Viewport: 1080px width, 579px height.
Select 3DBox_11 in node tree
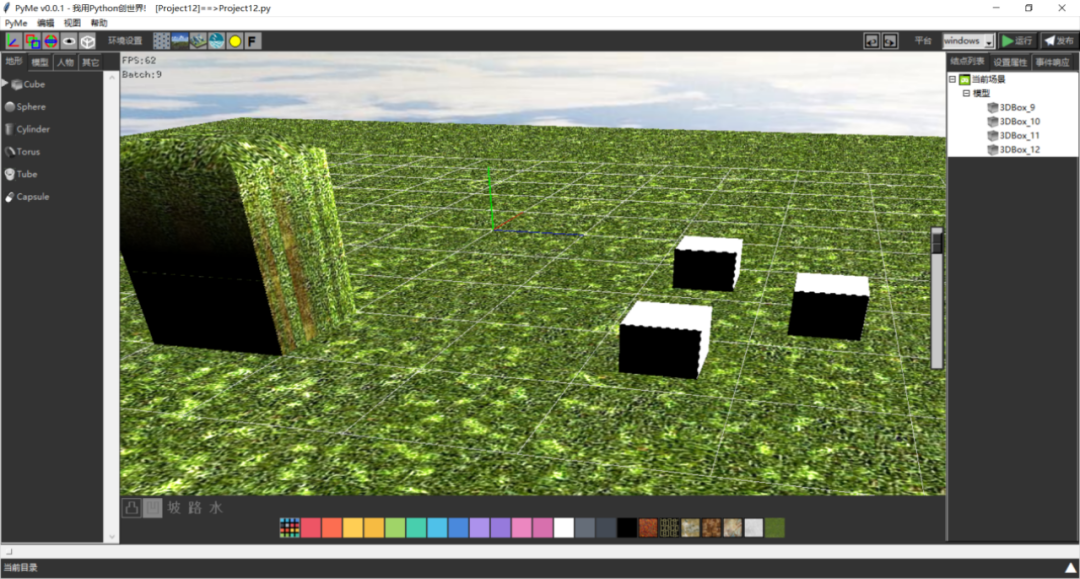(x=1014, y=136)
